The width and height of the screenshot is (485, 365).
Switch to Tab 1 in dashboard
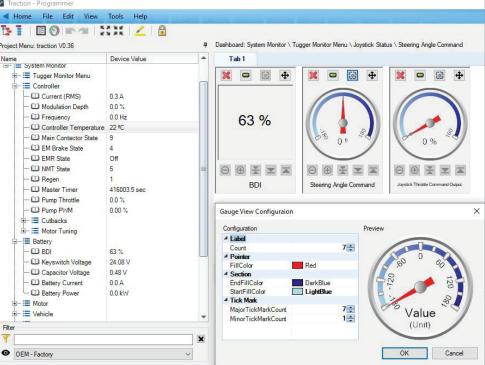pos(237,59)
